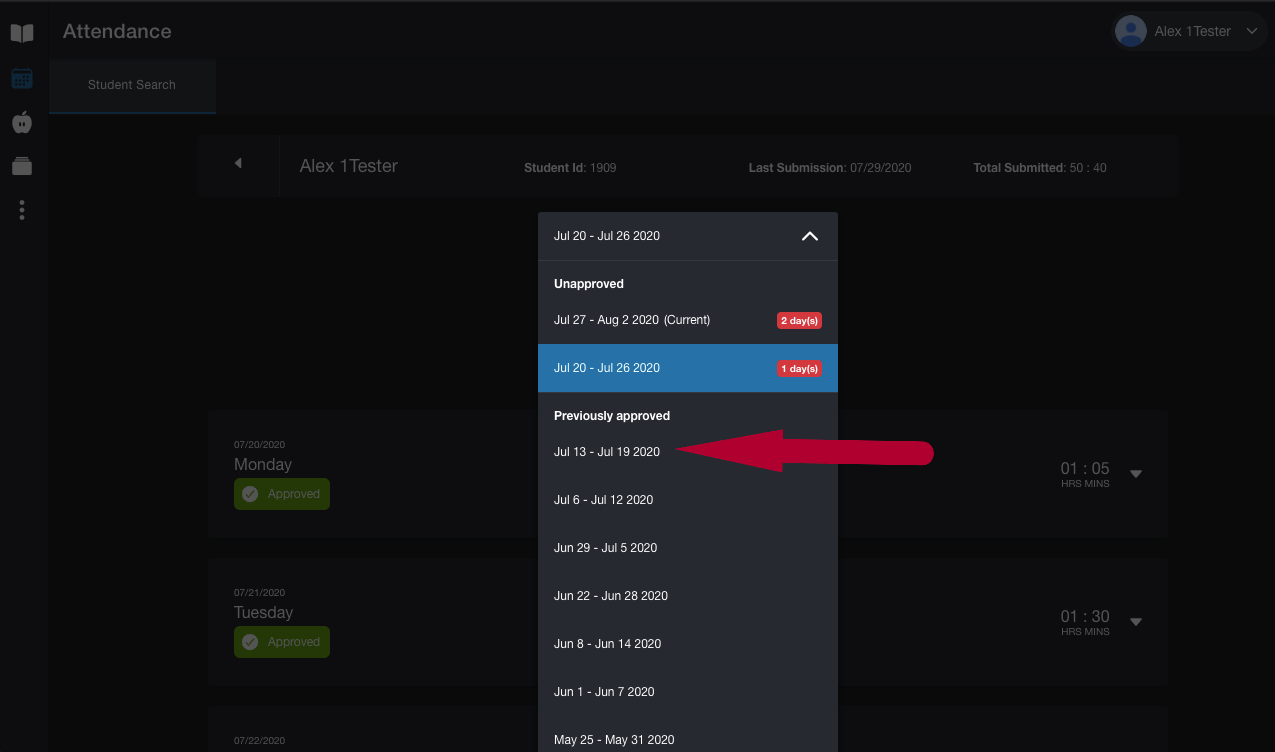This screenshot has width=1275, height=752.
Task: Click the user avatar icon
Action: coord(1130,31)
